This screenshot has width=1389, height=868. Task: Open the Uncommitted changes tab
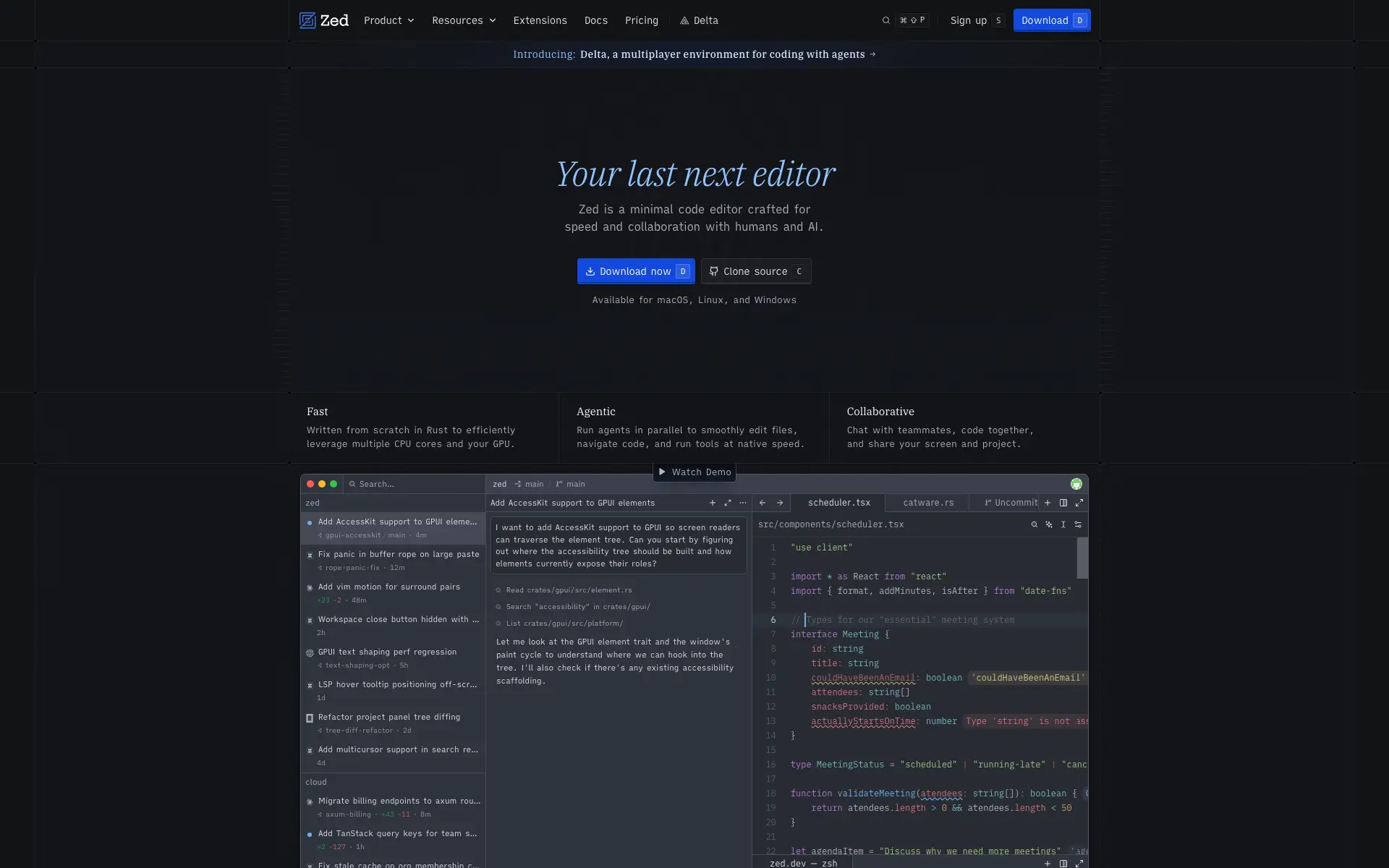pyautogui.click(x=1011, y=503)
